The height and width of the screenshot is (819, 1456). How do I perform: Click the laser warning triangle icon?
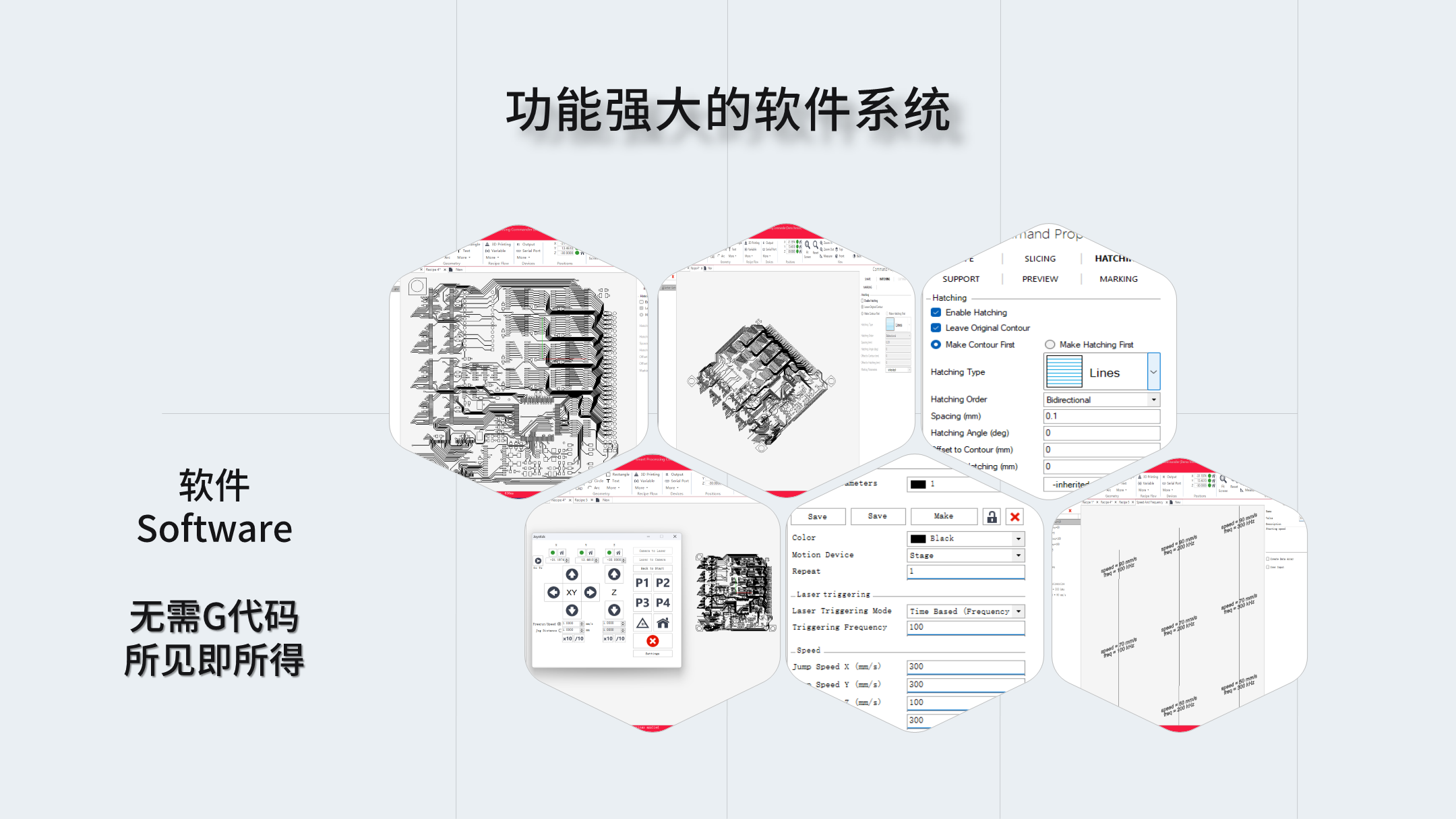[x=642, y=623]
